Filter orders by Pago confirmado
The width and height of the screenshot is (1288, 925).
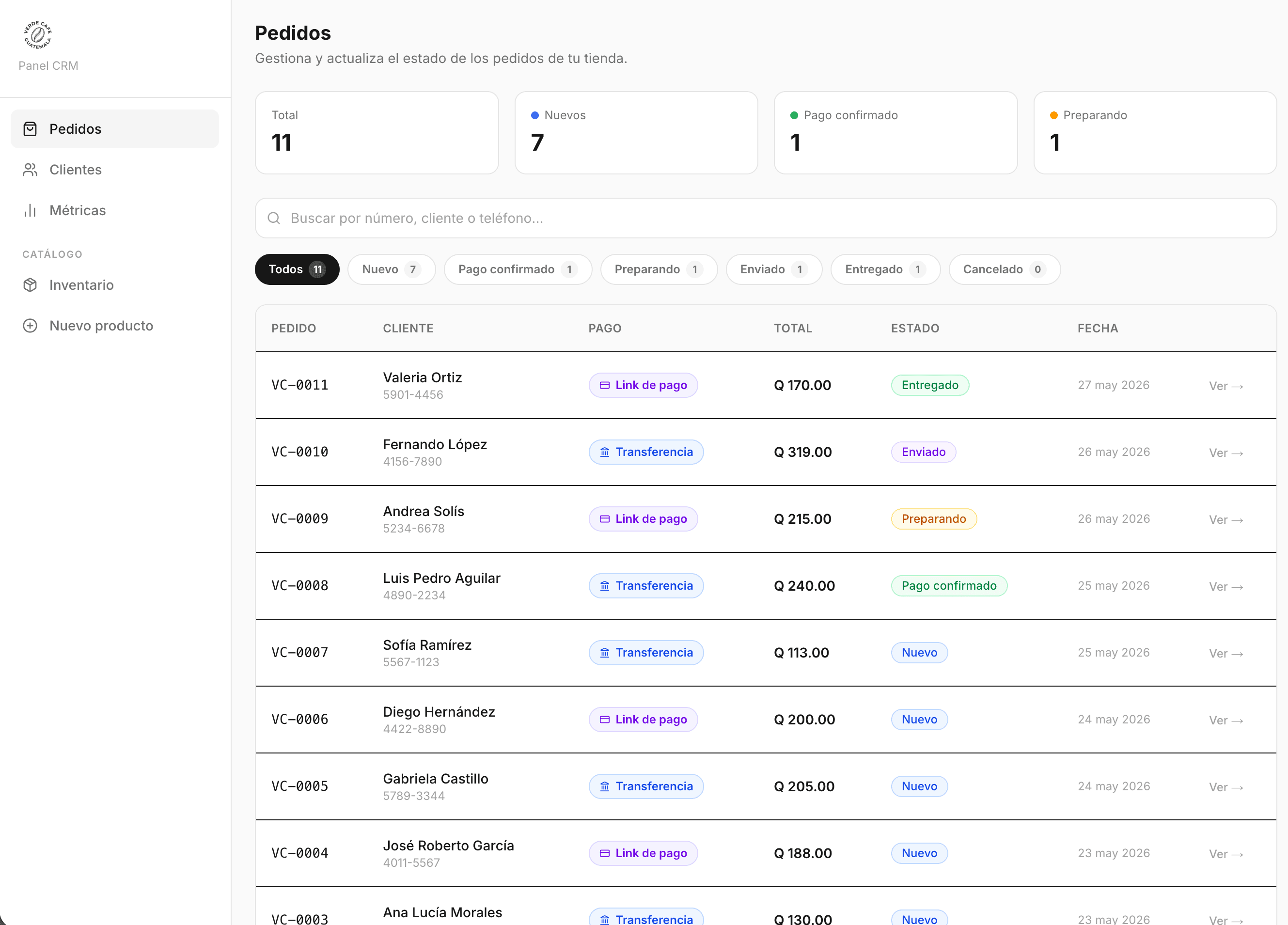click(x=518, y=269)
